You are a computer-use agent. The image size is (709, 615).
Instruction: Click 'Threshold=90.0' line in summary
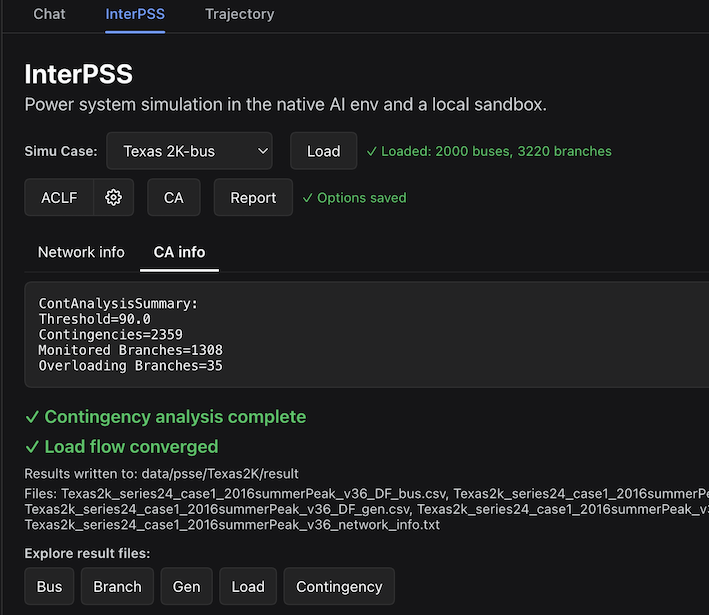tap(95, 319)
